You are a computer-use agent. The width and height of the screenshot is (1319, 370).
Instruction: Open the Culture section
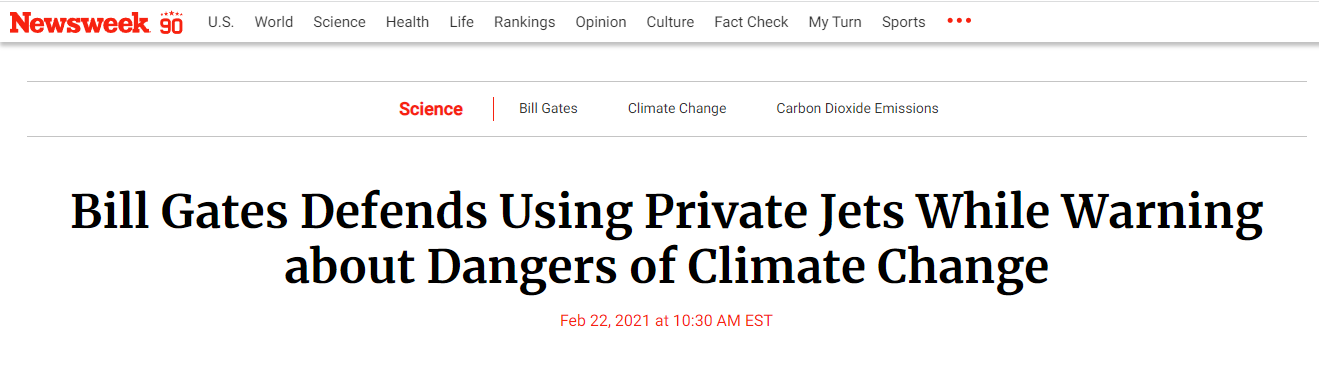click(x=670, y=22)
